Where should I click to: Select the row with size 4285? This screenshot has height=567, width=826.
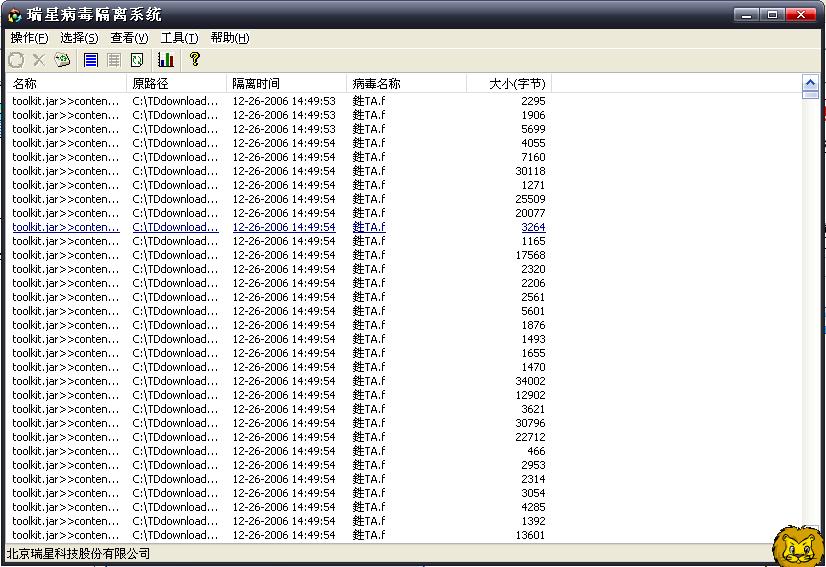pos(279,507)
